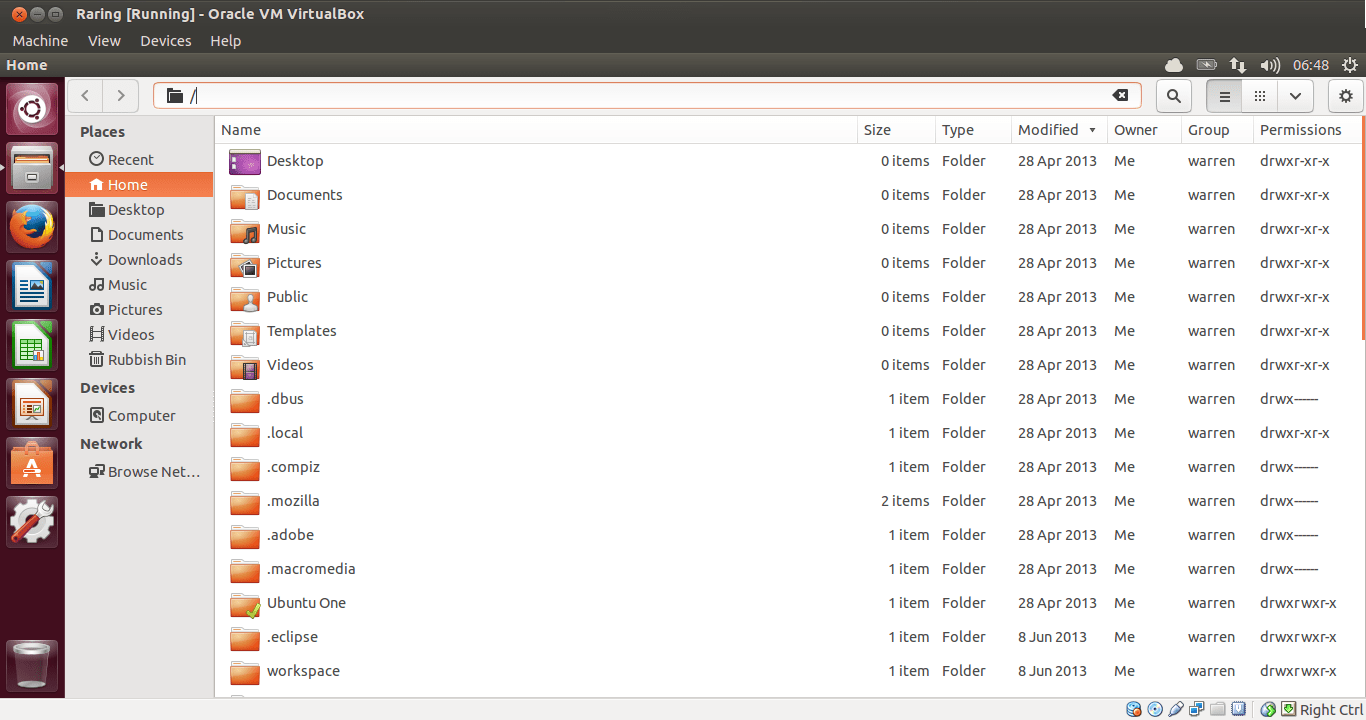Open Ubuntu Dash home launcher icon

[33, 109]
